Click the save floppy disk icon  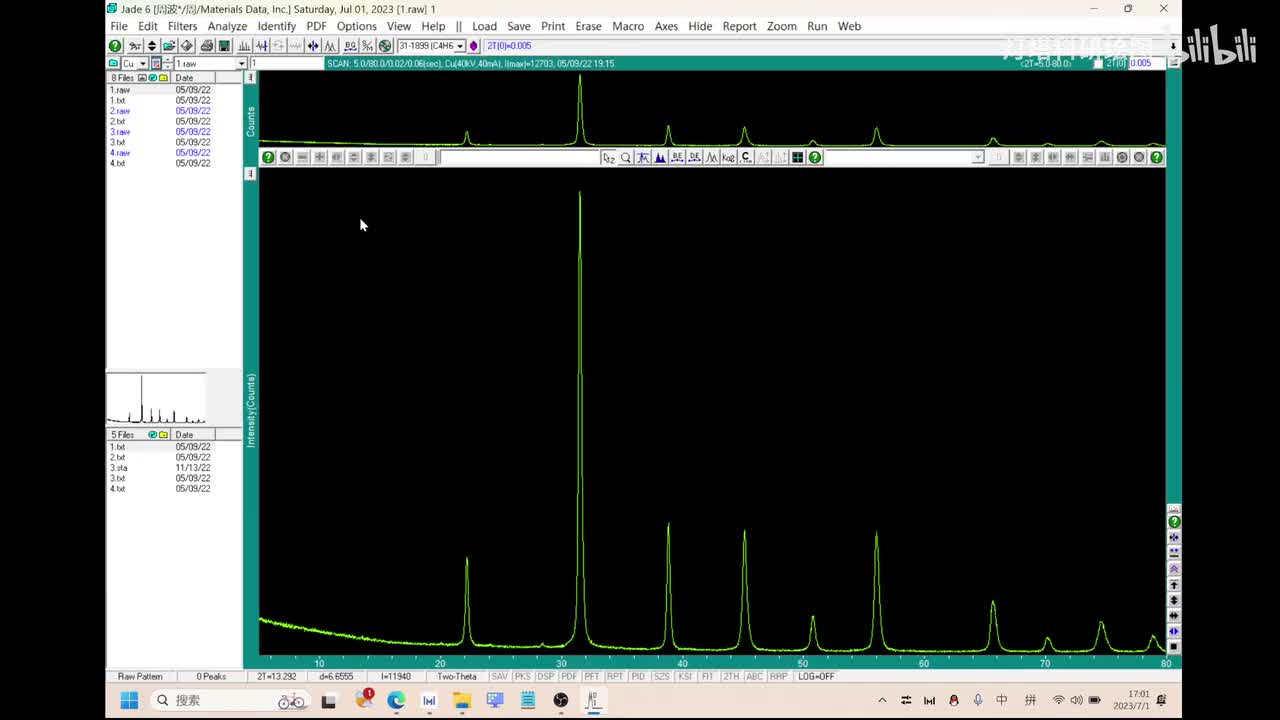tap(224, 46)
